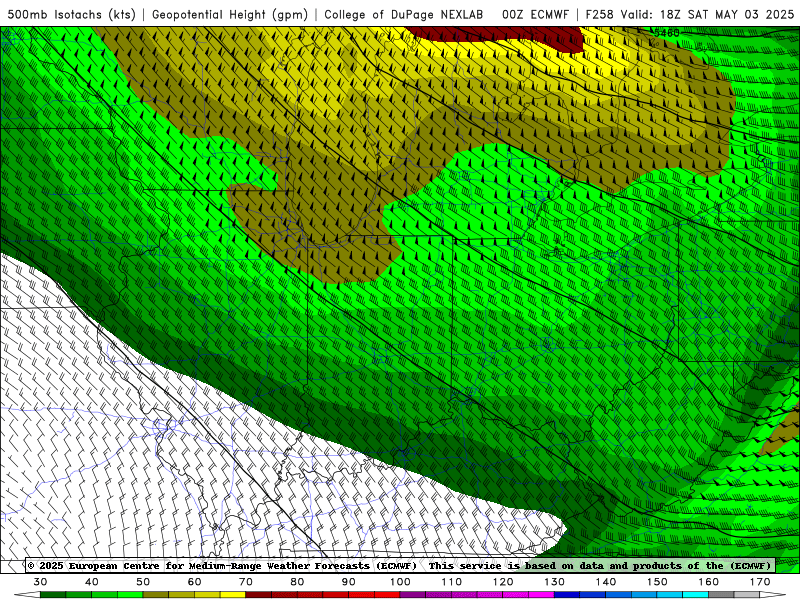Viewport: 800px width, 600px height.
Task: Click the white right arrow end of color bar
Action: [x=773, y=595]
